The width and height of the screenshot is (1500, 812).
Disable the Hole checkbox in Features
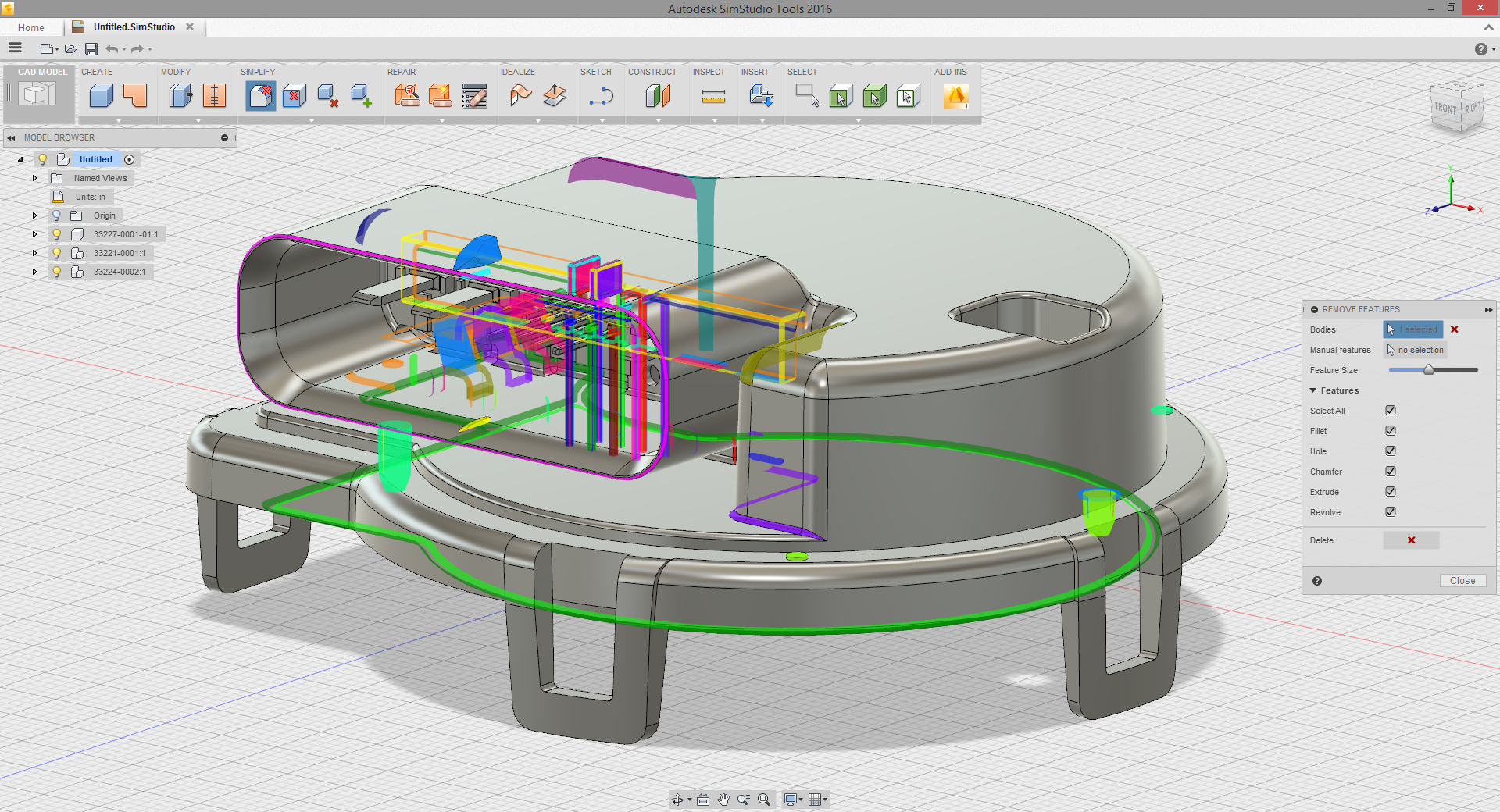[1391, 451]
